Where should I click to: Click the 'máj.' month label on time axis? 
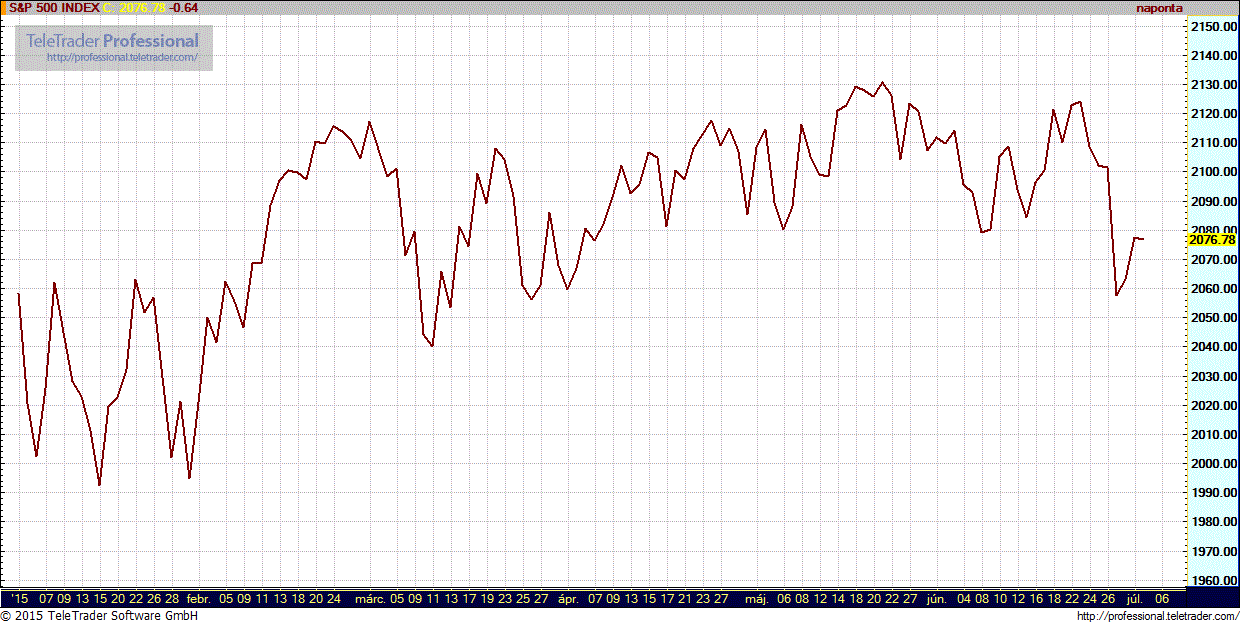[757, 599]
